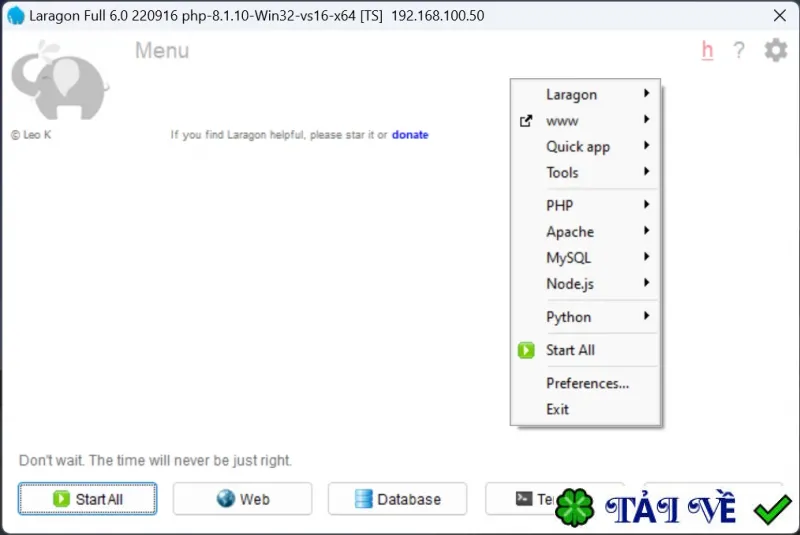
Task: Close the Laragon window
Action: 779,15
